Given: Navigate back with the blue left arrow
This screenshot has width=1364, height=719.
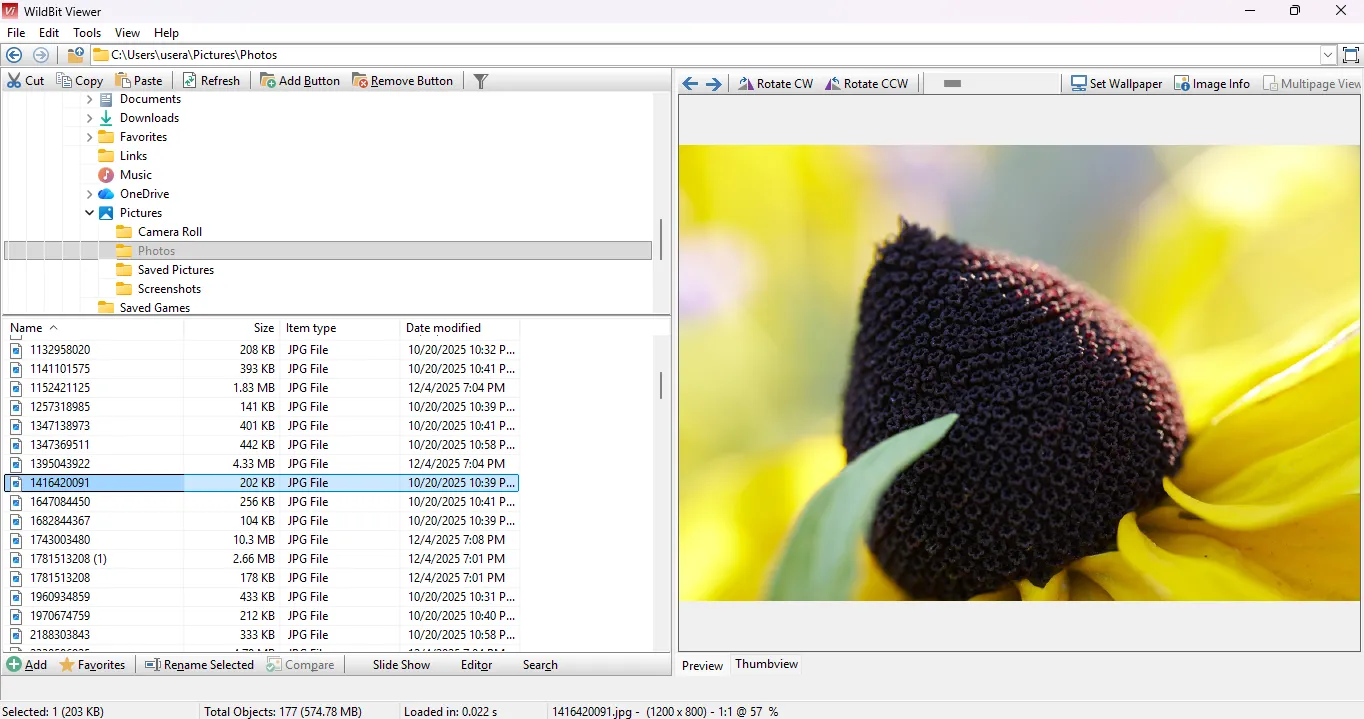Looking at the screenshot, I should (14, 55).
